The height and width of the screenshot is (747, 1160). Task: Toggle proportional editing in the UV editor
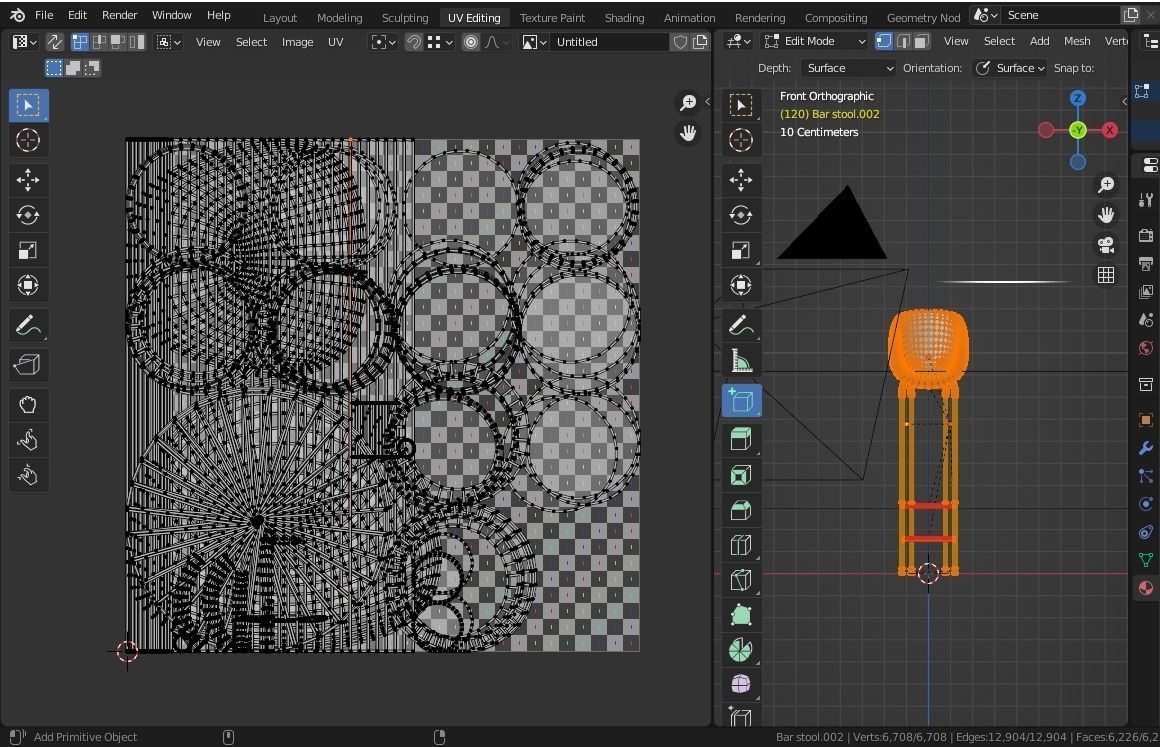[471, 42]
